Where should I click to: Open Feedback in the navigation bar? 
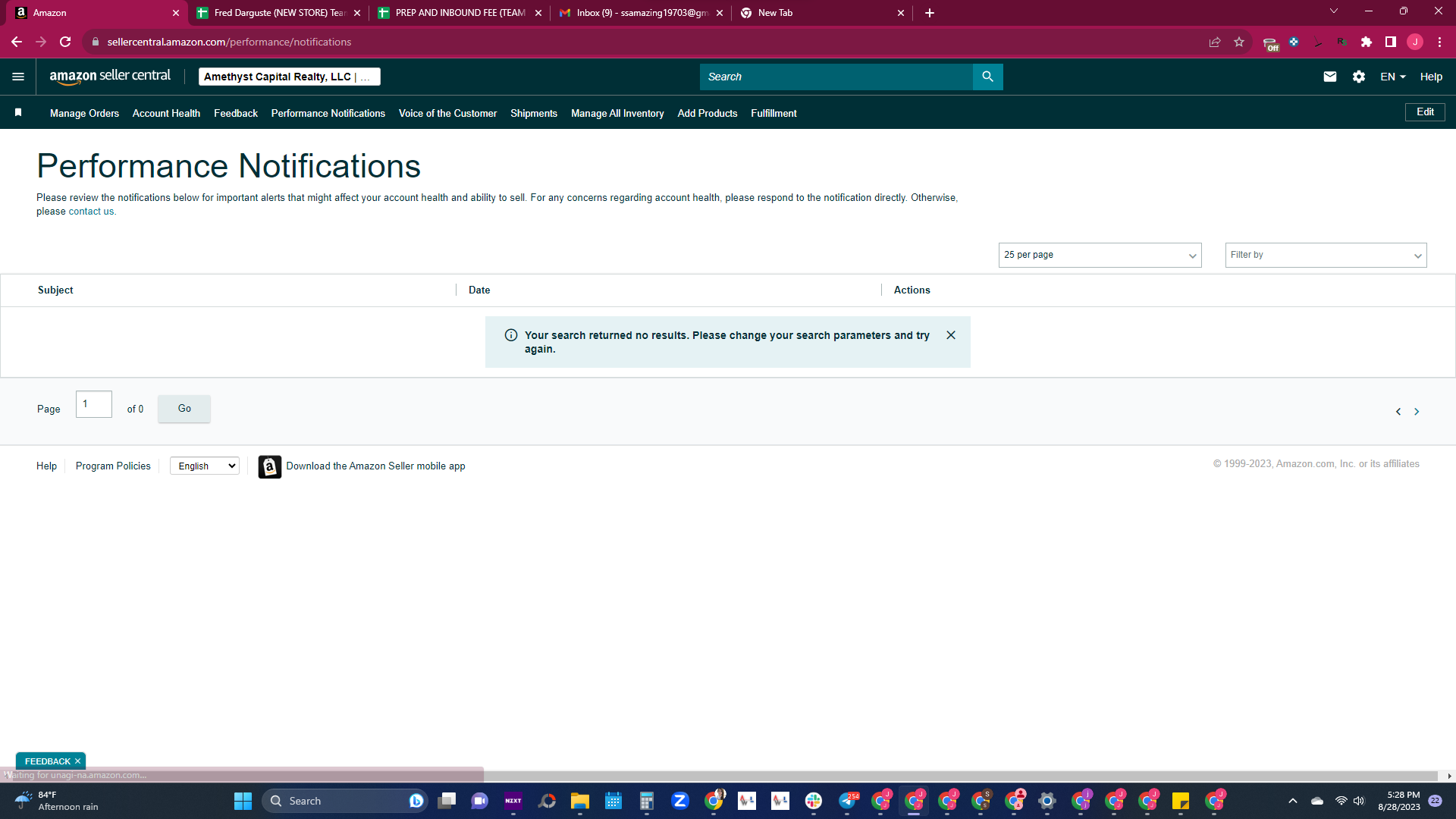[236, 113]
